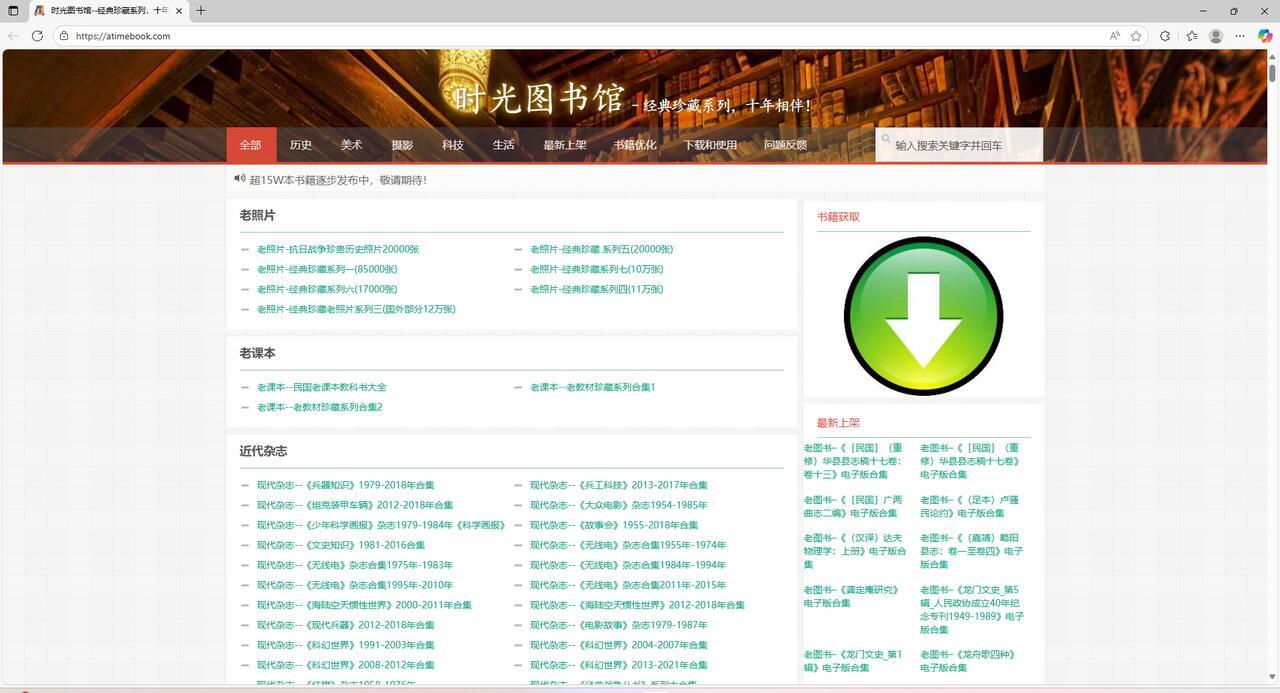Open the 问题反馈 menu item
The image size is (1280, 693).
(785, 145)
